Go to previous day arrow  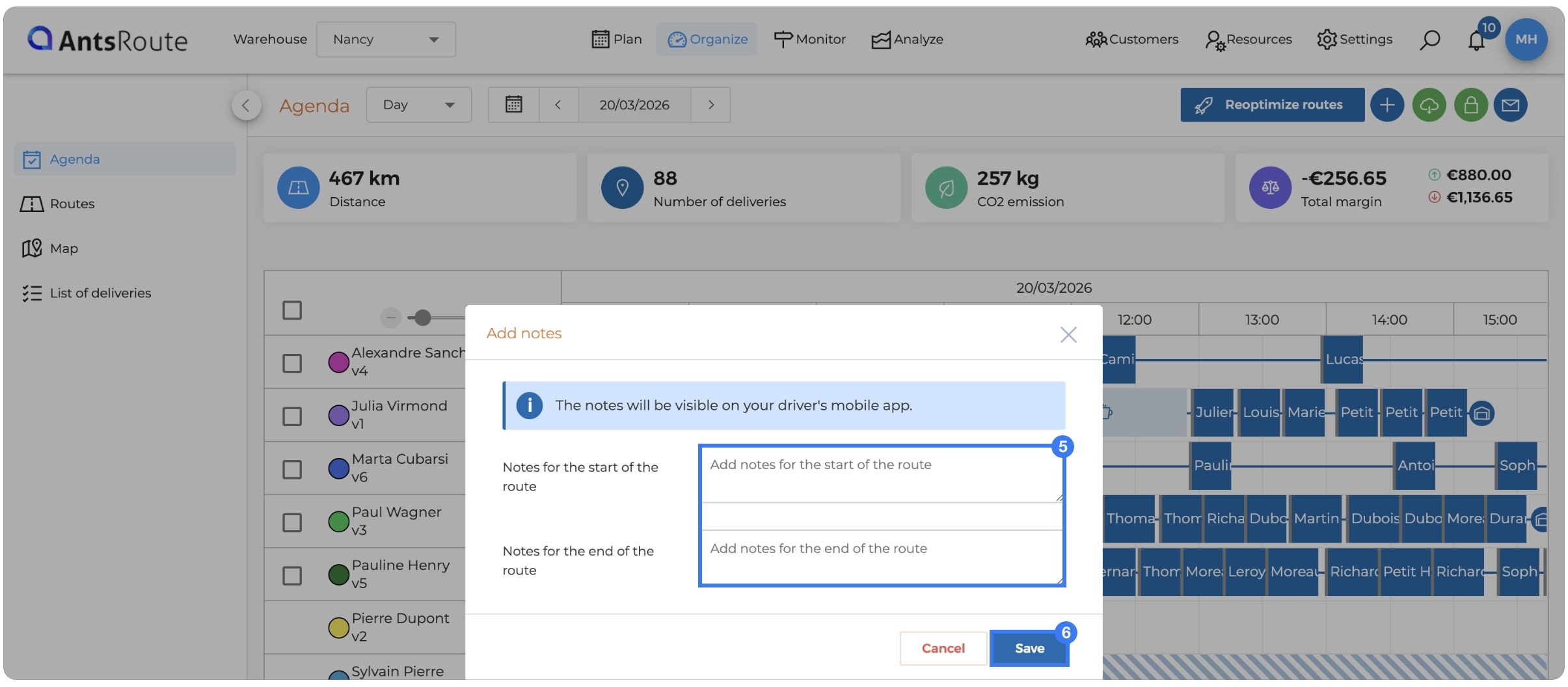point(558,105)
